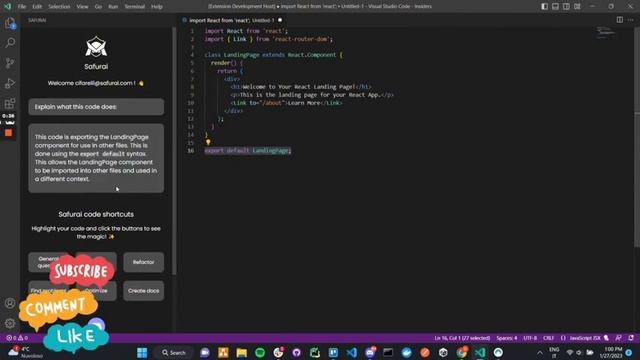This screenshot has height=360, width=640.
Task: Click the VS Code logo in title bar
Action: pos(7,6)
